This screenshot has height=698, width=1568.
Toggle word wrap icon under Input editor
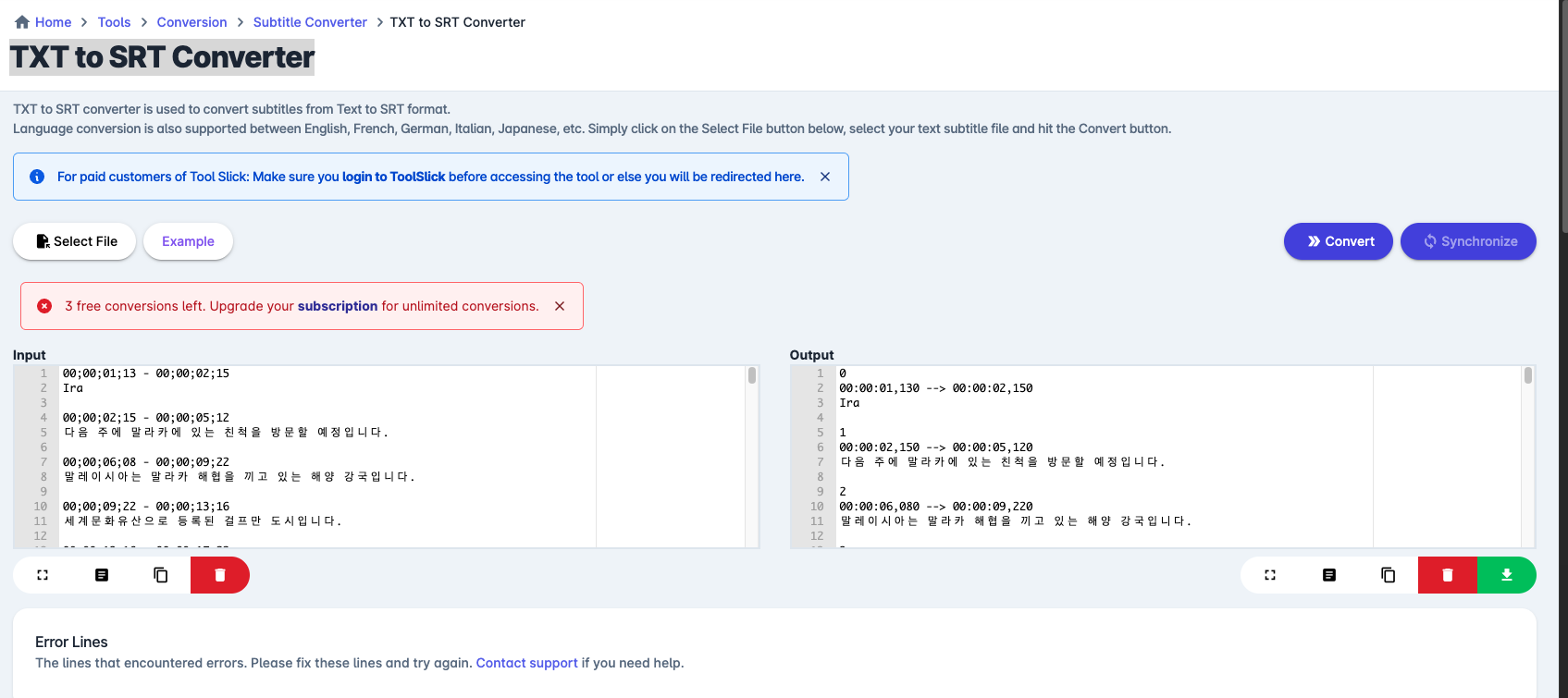[102, 575]
